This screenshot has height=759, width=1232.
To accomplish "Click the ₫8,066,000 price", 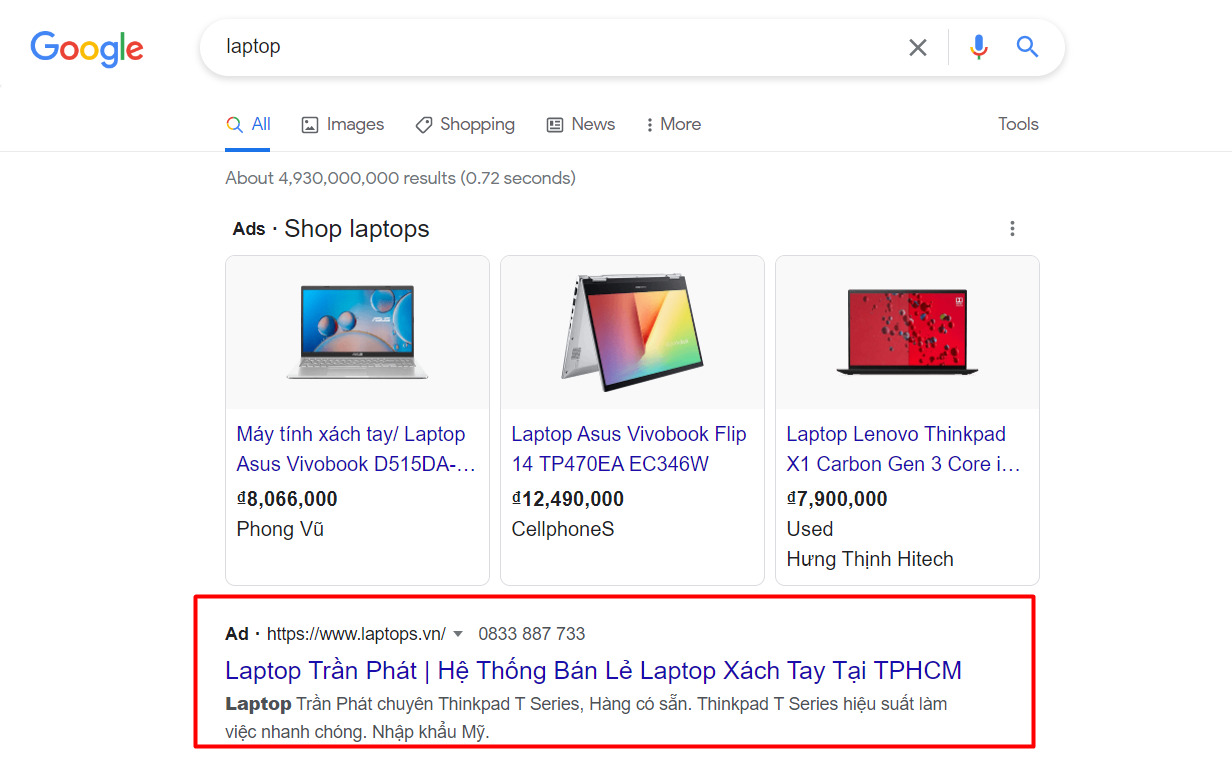I will point(287,499).
